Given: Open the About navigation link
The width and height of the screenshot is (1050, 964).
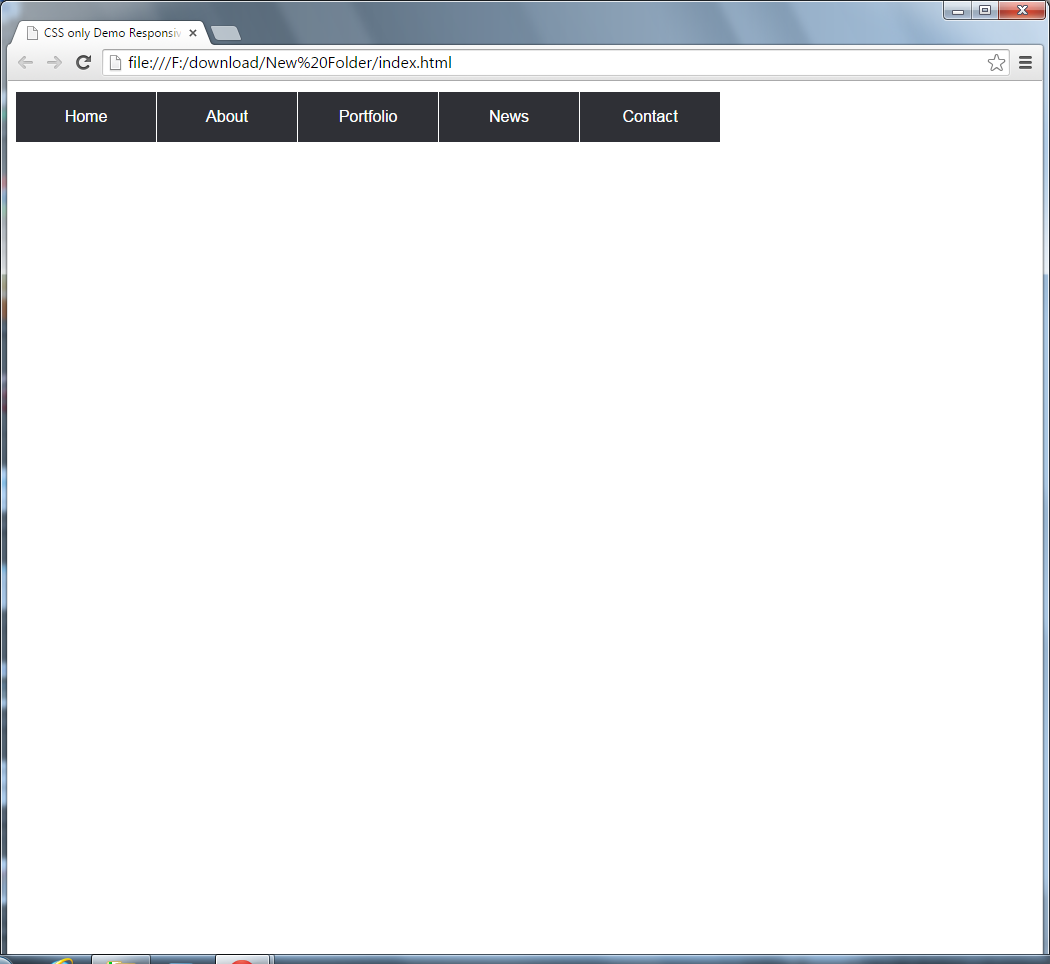Looking at the screenshot, I should (x=227, y=116).
